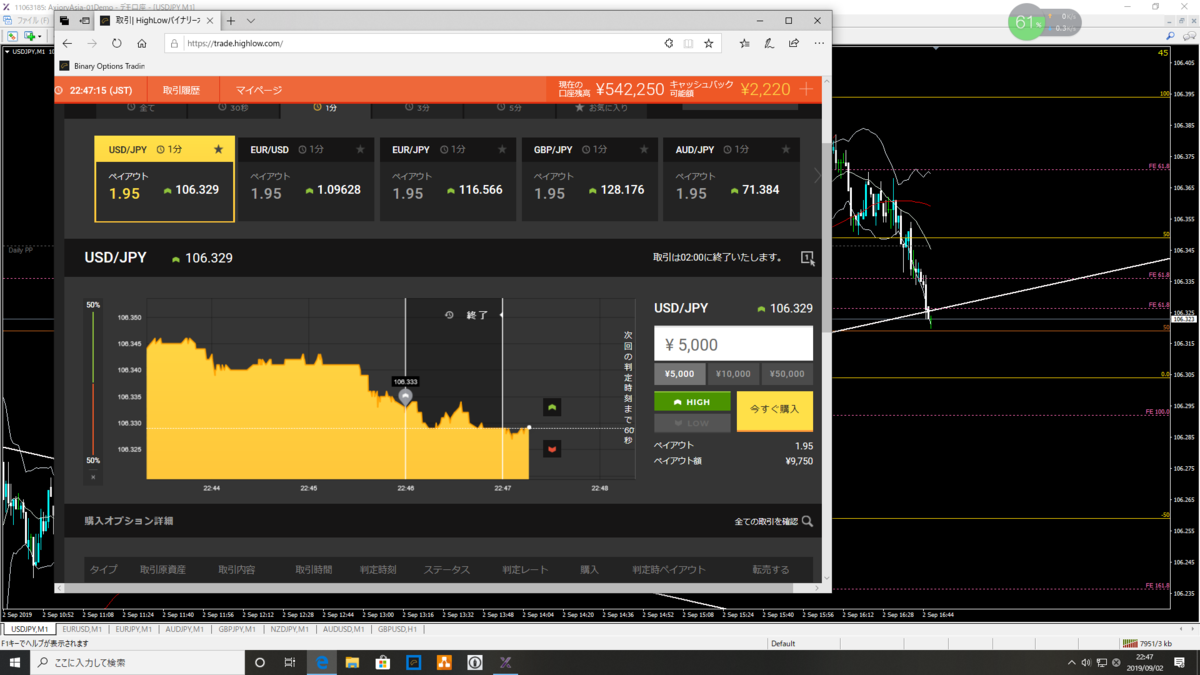Image resolution: width=1200 pixels, height=675 pixels.
Task: Go to the browser home page
Action: tap(142, 44)
